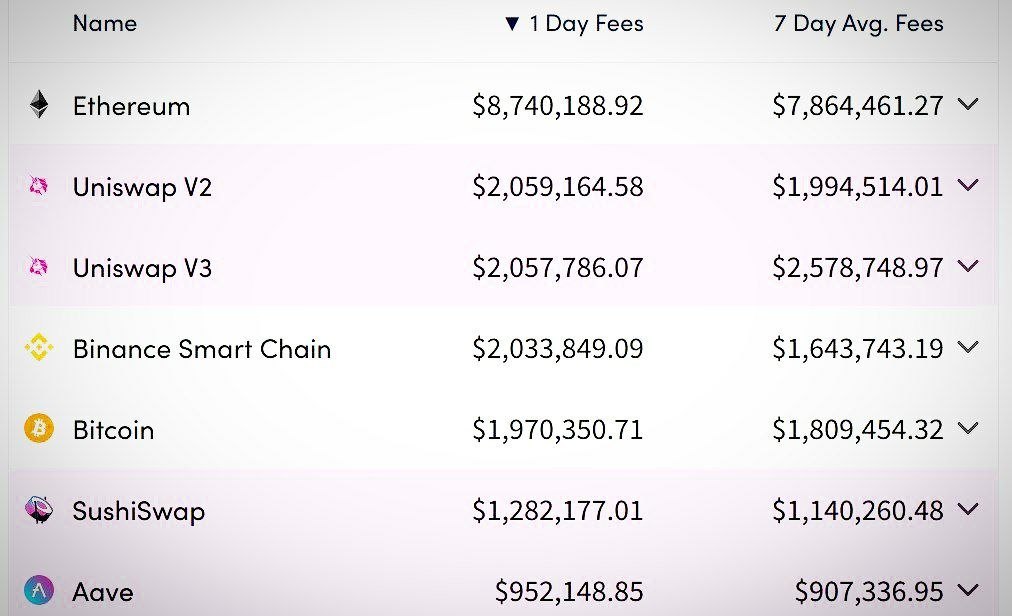Sort by the Name column header

click(105, 24)
